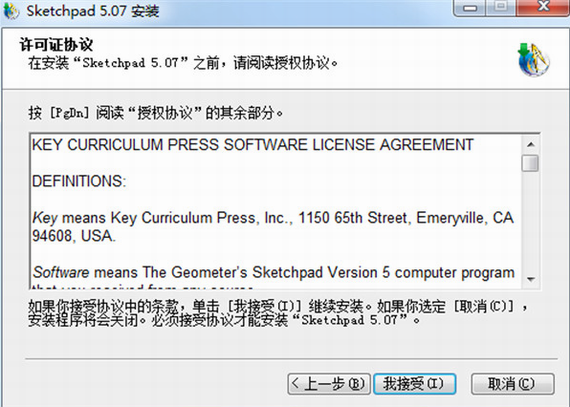Close the Sketchpad installer window

click(x=543, y=7)
